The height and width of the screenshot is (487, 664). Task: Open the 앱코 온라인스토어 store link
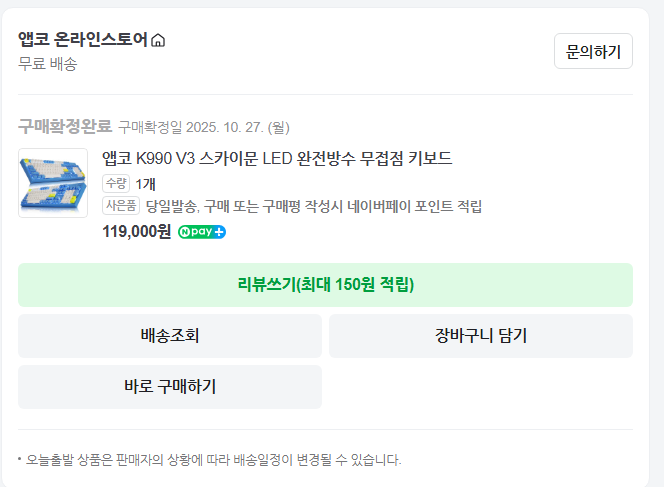coord(83,40)
